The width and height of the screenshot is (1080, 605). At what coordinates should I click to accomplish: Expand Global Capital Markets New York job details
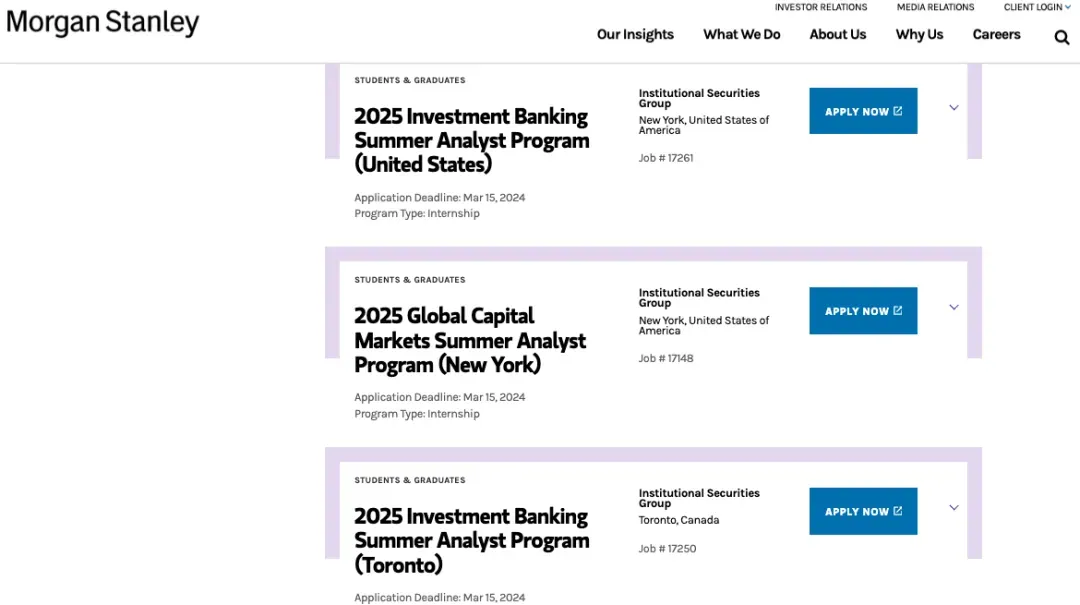[x=954, y=307]
